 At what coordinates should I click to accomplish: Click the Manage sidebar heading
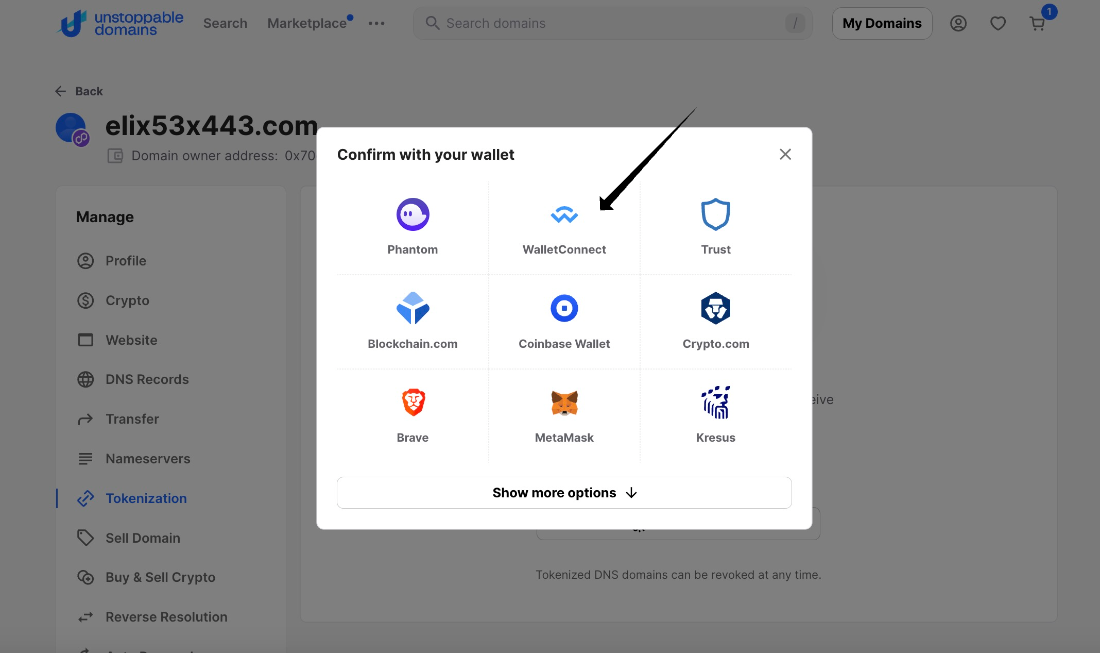[x=105, y=217]
